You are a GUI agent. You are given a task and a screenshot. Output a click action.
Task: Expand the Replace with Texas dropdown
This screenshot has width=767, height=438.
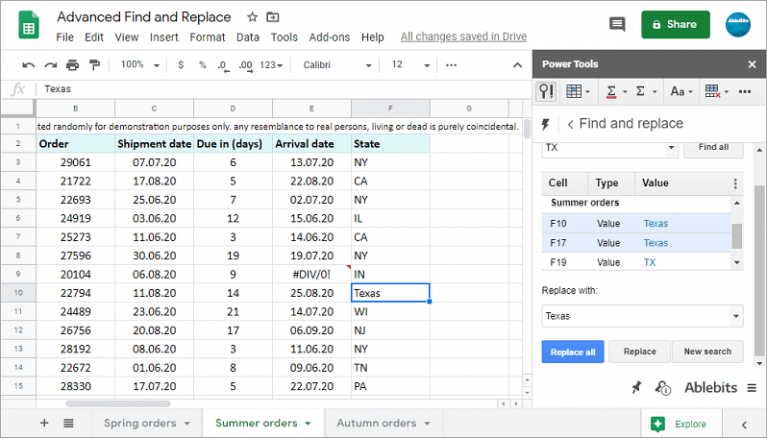[736, 316]
